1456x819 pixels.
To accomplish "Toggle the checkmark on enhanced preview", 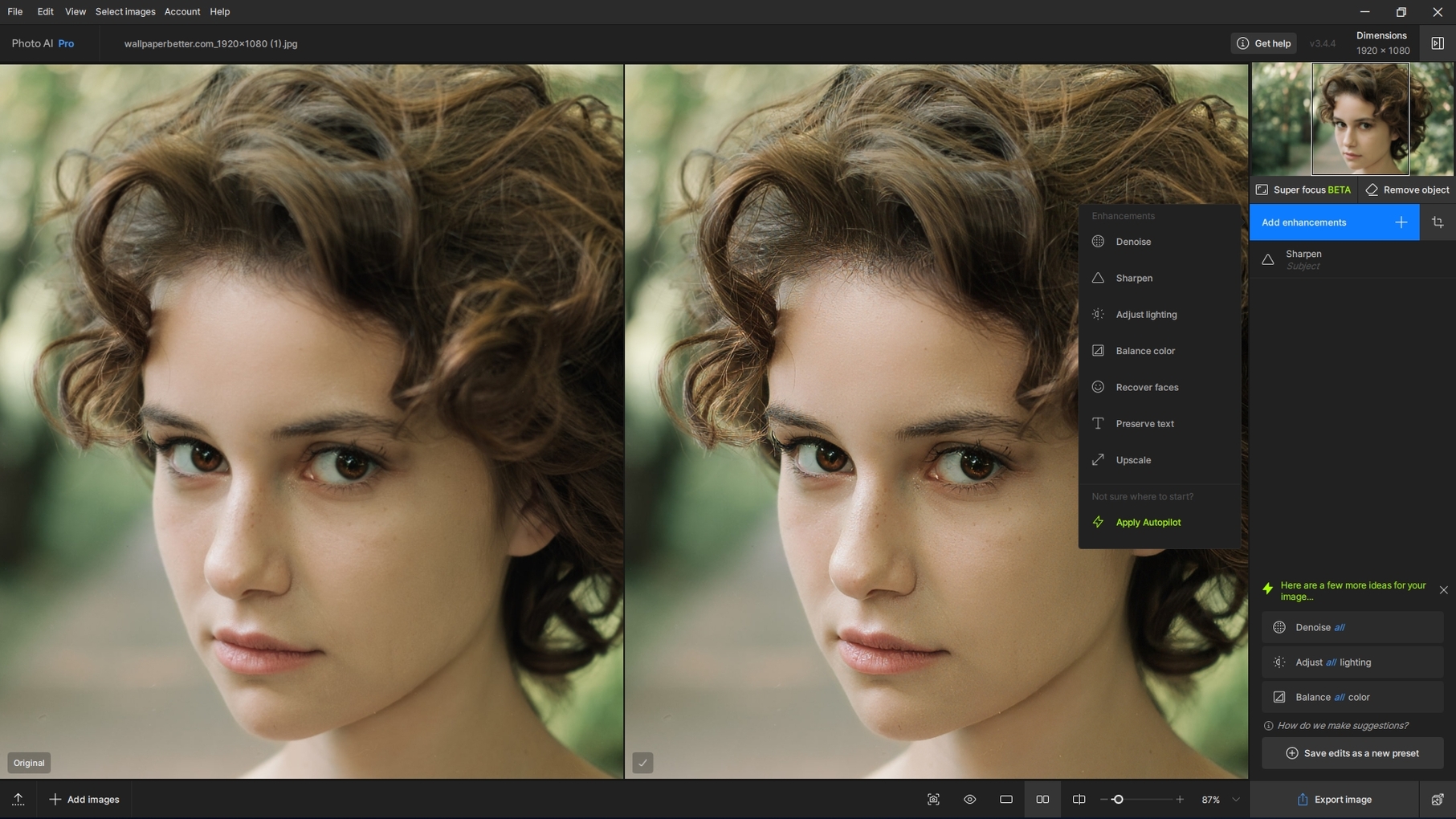I will (642, 763).
